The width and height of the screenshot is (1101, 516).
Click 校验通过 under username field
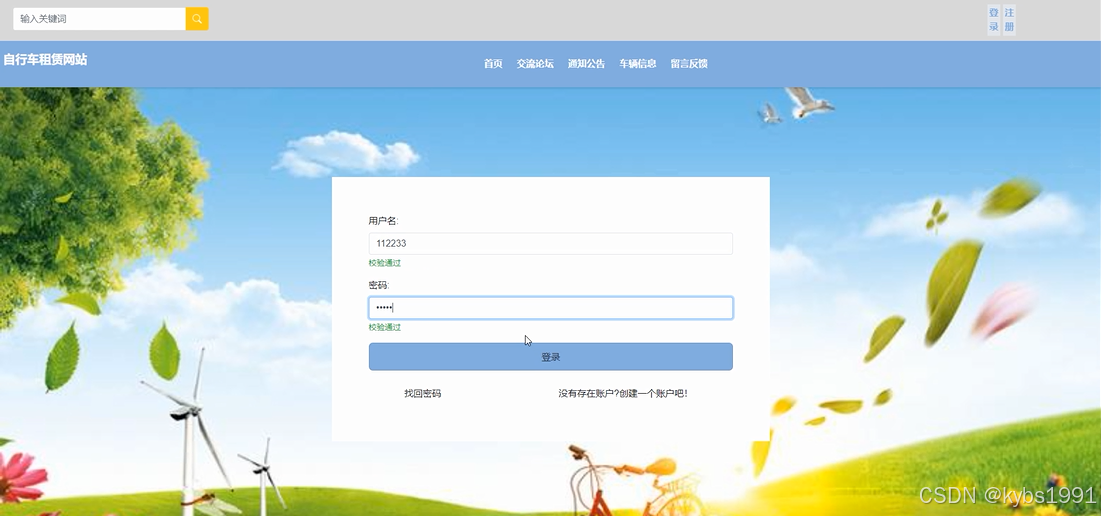pyautogui.click(x=385, y=263)
